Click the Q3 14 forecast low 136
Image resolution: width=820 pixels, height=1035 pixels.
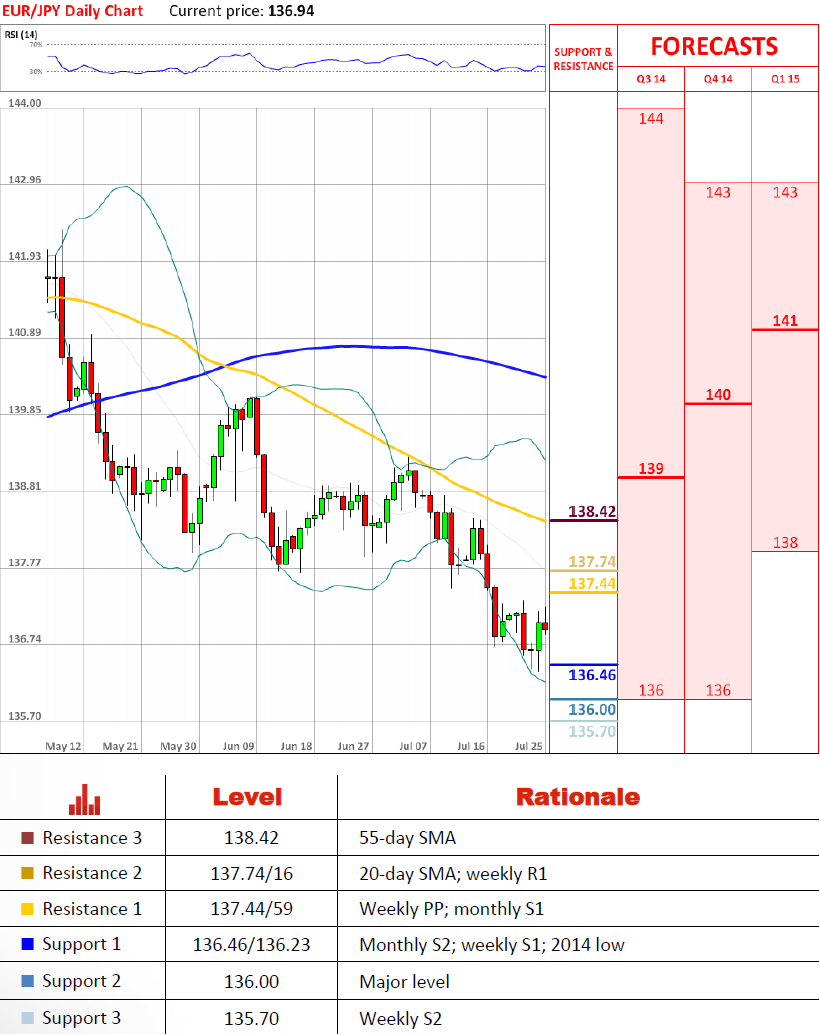[x=651, y=690]
